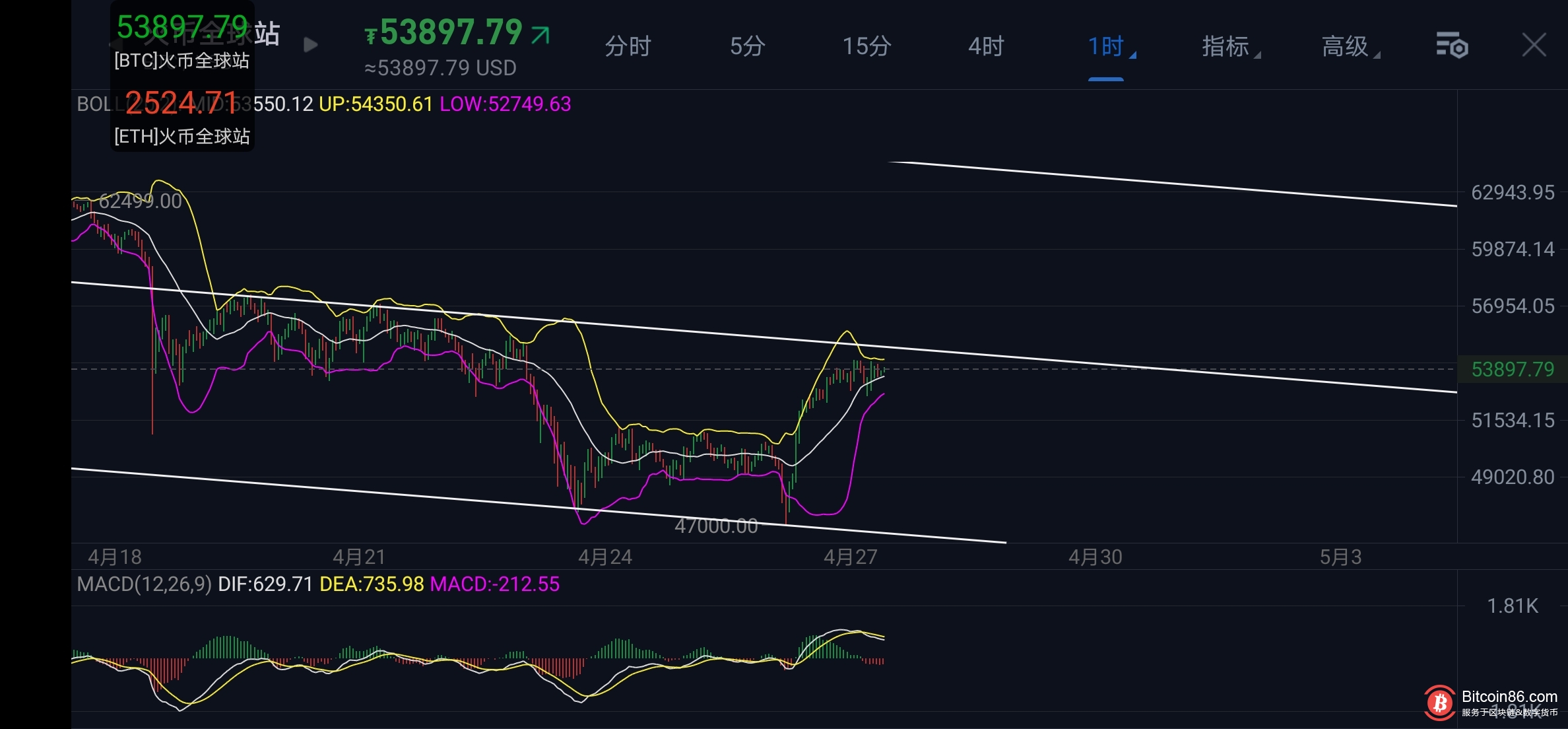Click the 4月27 date marker

[x=850, y=557]
